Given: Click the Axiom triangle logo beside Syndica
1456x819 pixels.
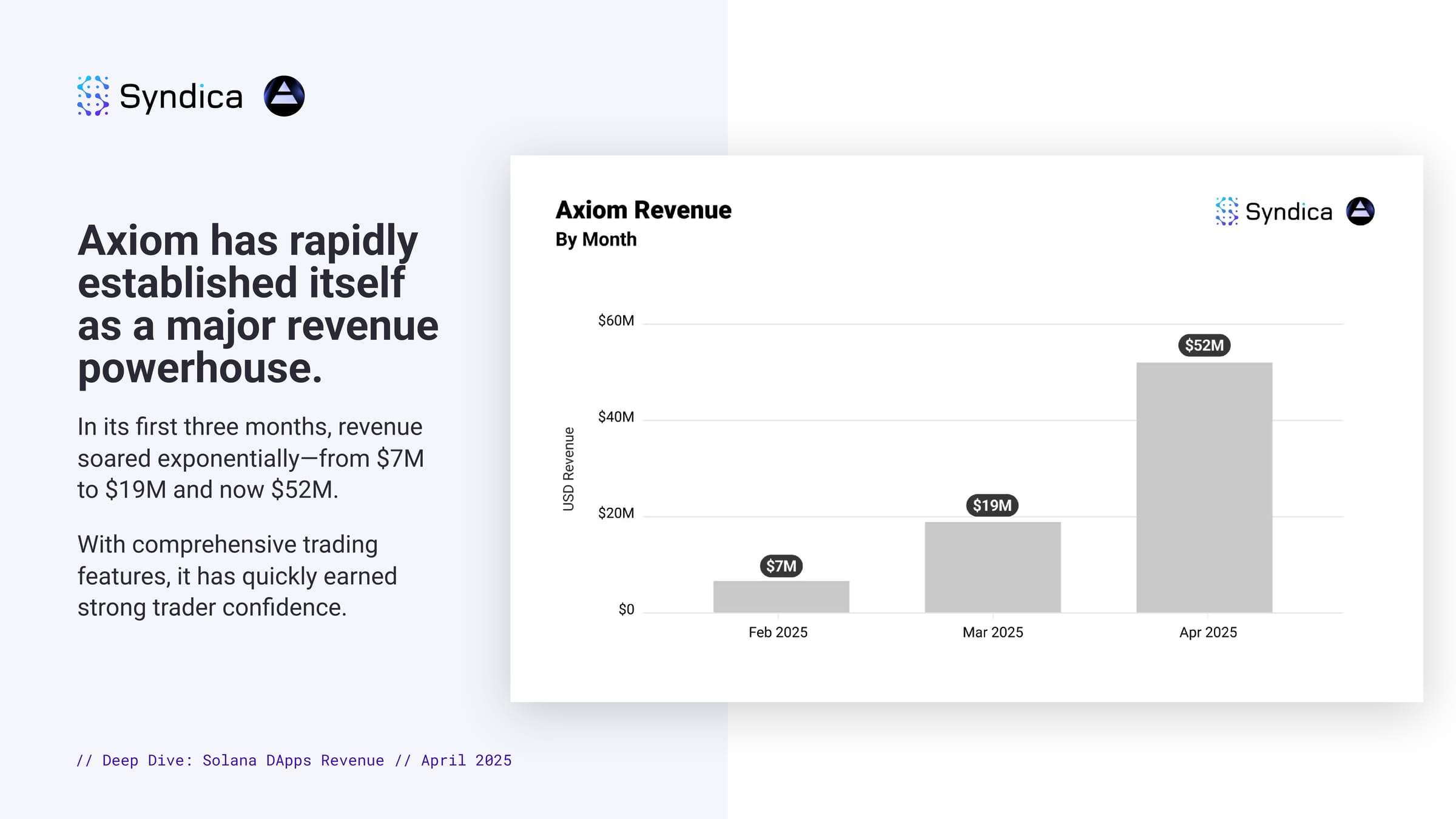Looking at the screenshot, I should click(284, 96).
